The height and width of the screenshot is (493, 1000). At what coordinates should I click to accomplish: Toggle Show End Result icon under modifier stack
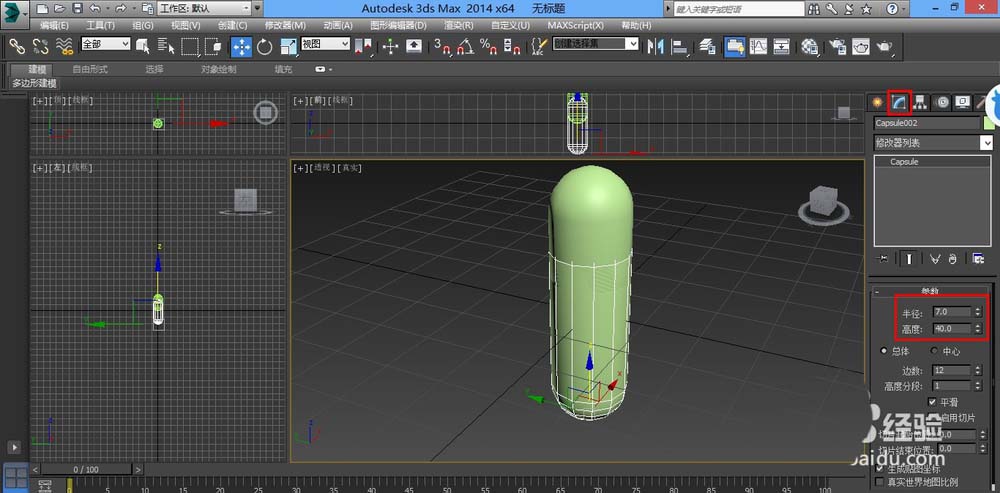tap(909, 258)
